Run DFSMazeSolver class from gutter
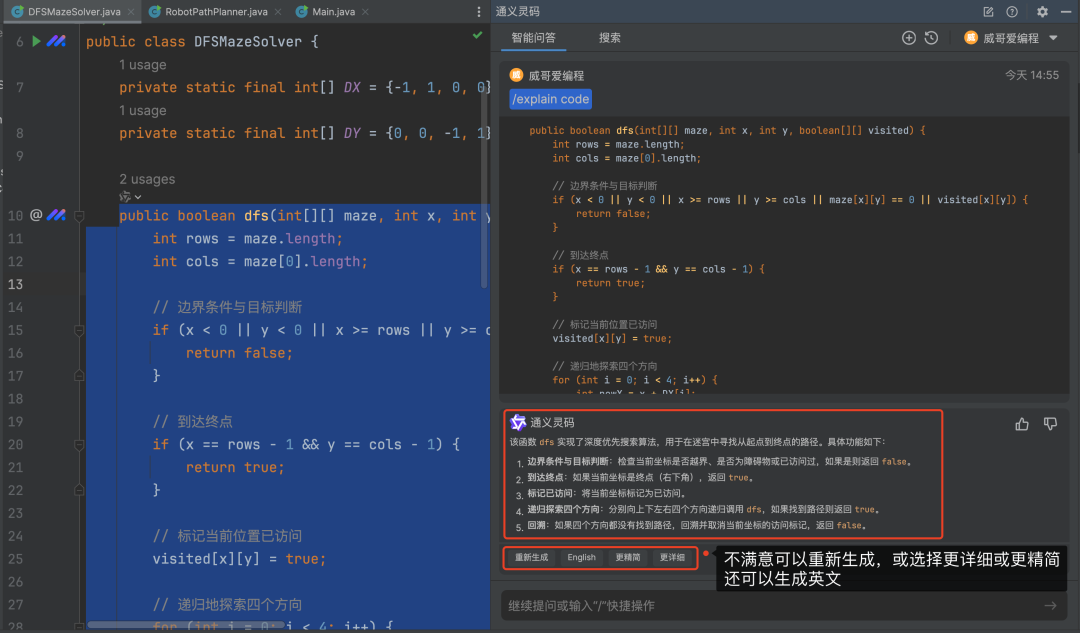Image resolution: width=1080 pixels, height=633 pixels. [37, 41]
